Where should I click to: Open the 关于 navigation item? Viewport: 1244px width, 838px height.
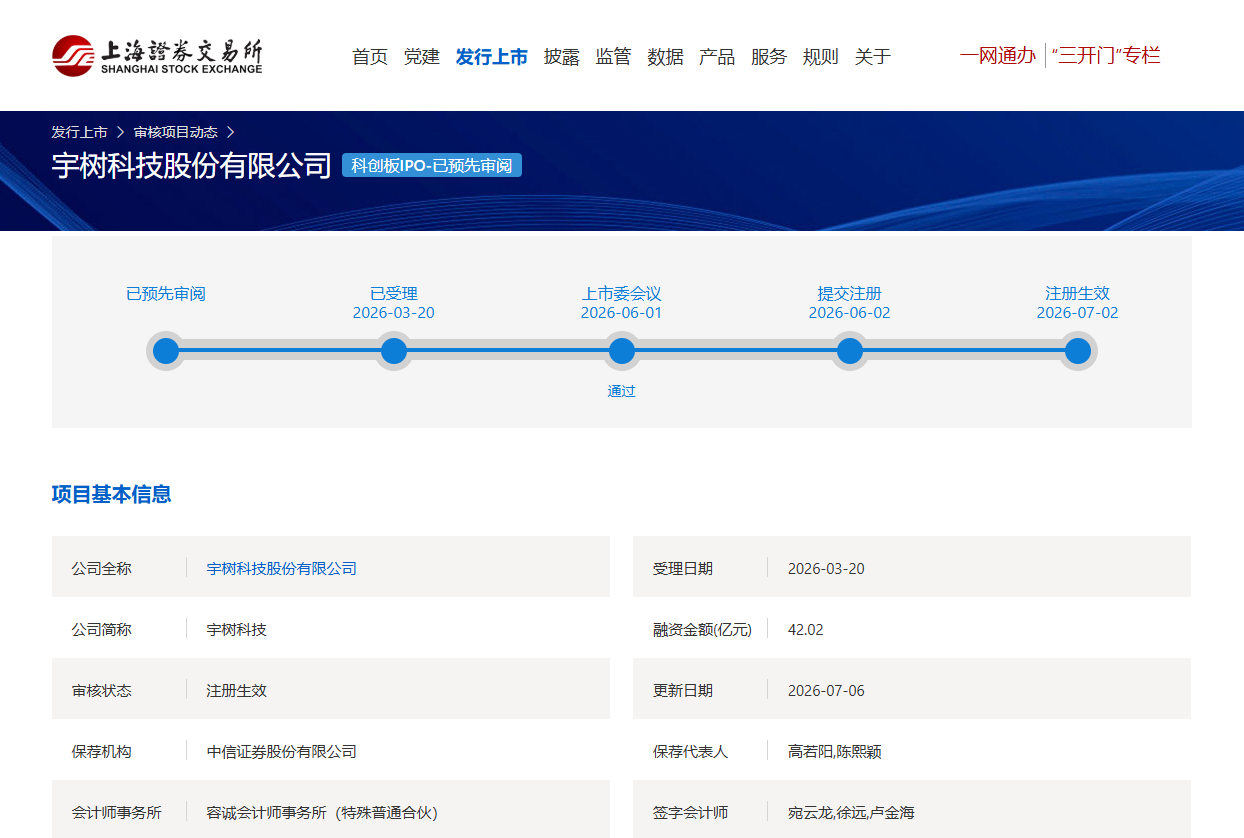[x=873, y=57]
